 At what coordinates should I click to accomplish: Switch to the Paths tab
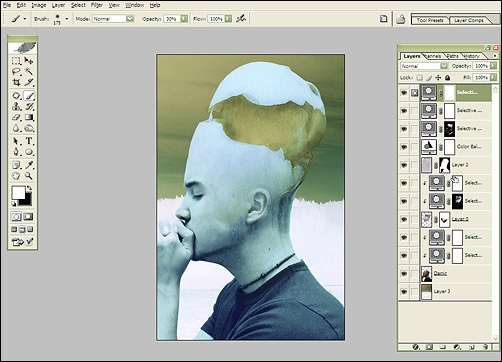(x=452, y=56)
